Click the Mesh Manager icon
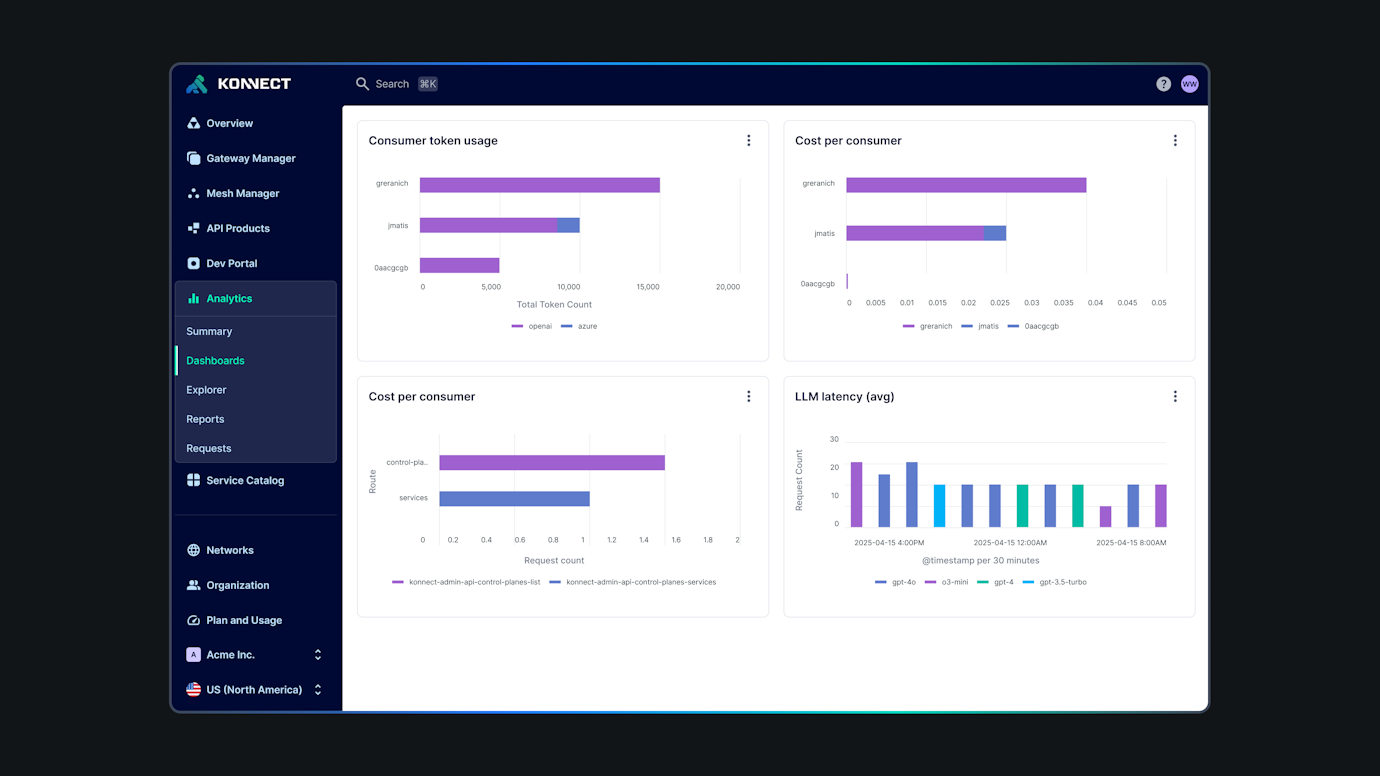 [193, 193]
